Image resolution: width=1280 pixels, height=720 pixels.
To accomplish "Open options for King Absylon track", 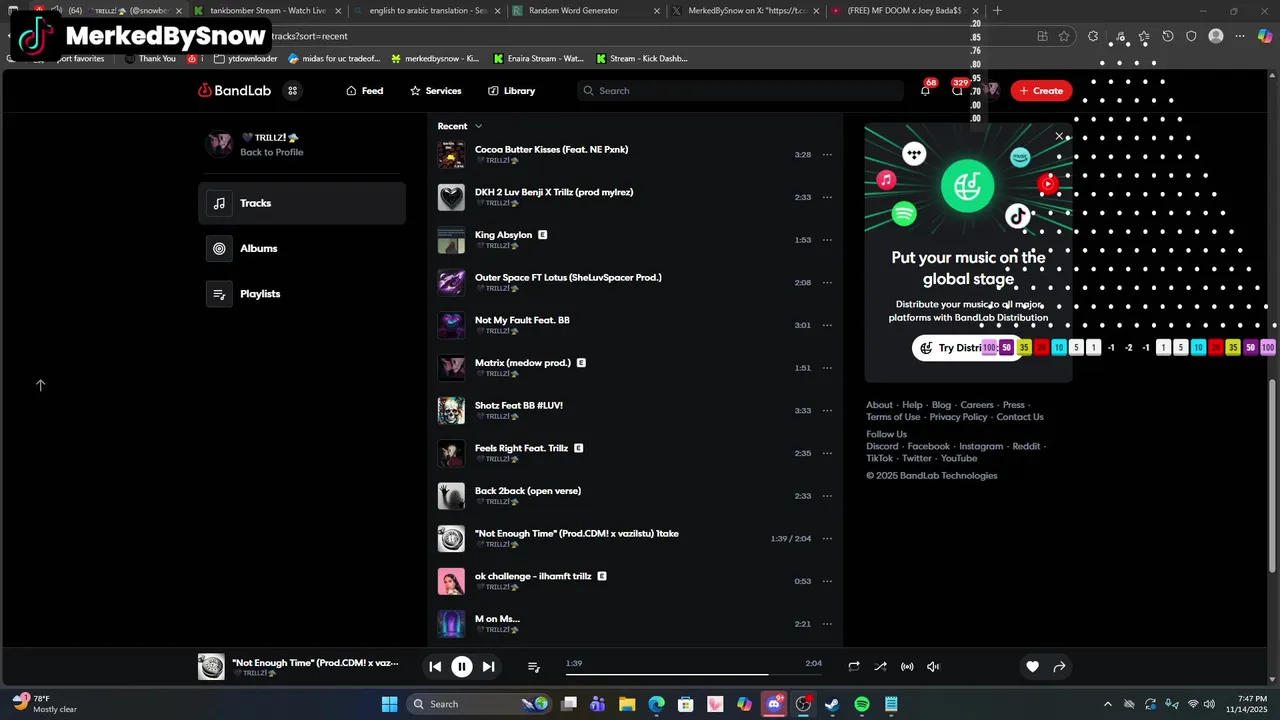I will point(827,240).
